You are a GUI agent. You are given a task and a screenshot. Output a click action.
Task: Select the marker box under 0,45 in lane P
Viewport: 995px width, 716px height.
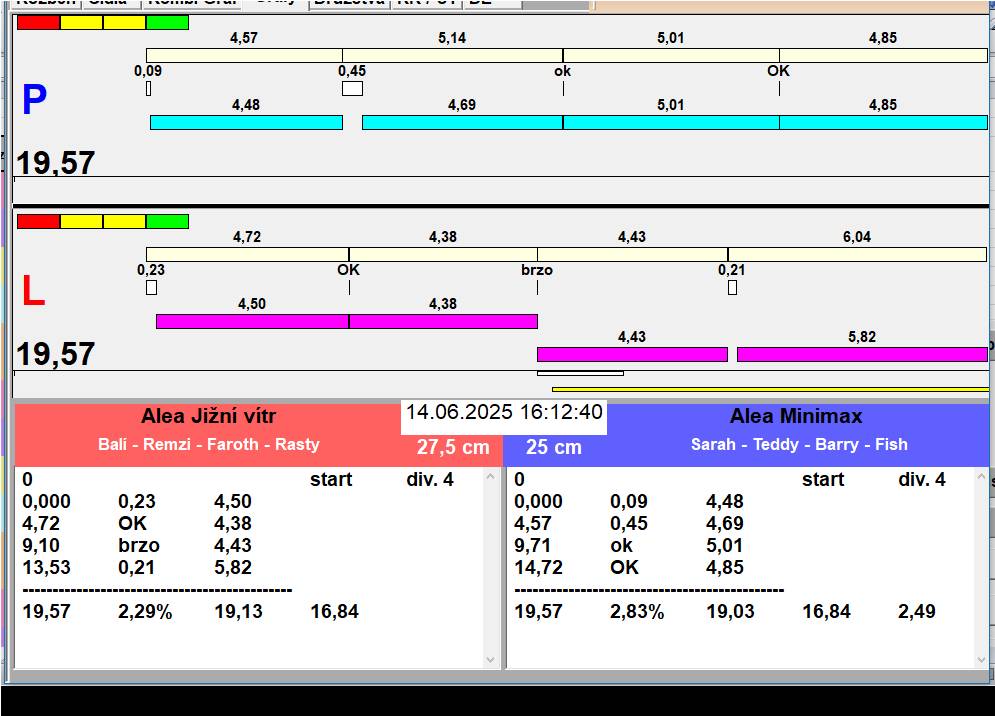pyautogui.click(x=352, y=88)
